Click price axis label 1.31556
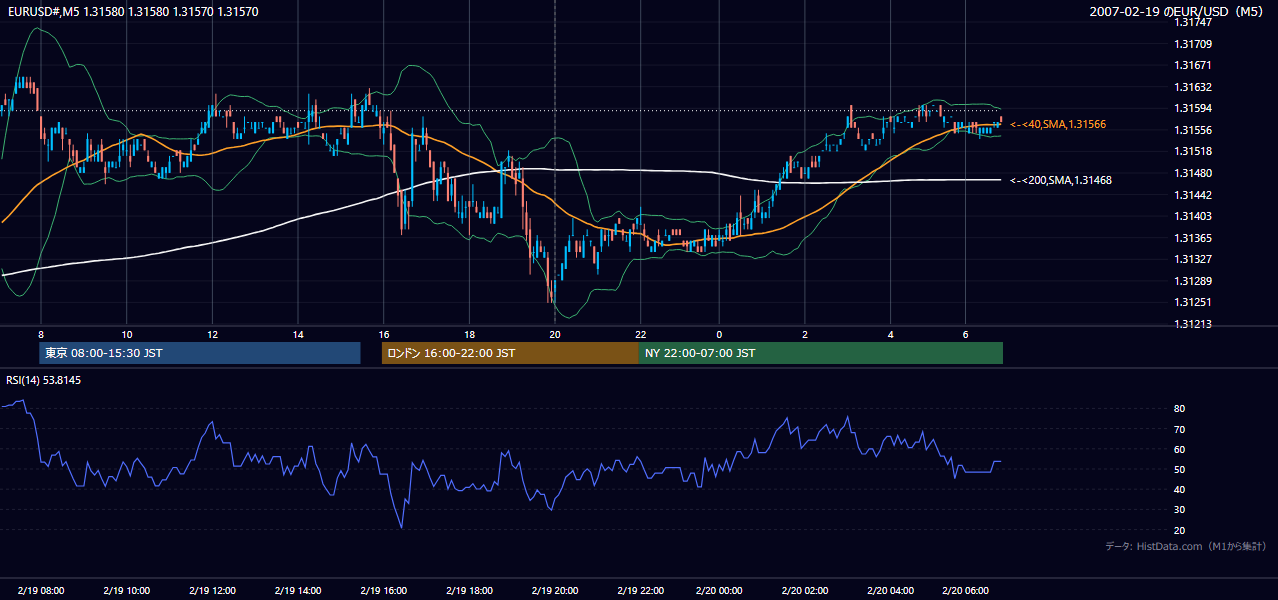The height and width of the screenshot is (600, 1278). (x=1194, y=130)
